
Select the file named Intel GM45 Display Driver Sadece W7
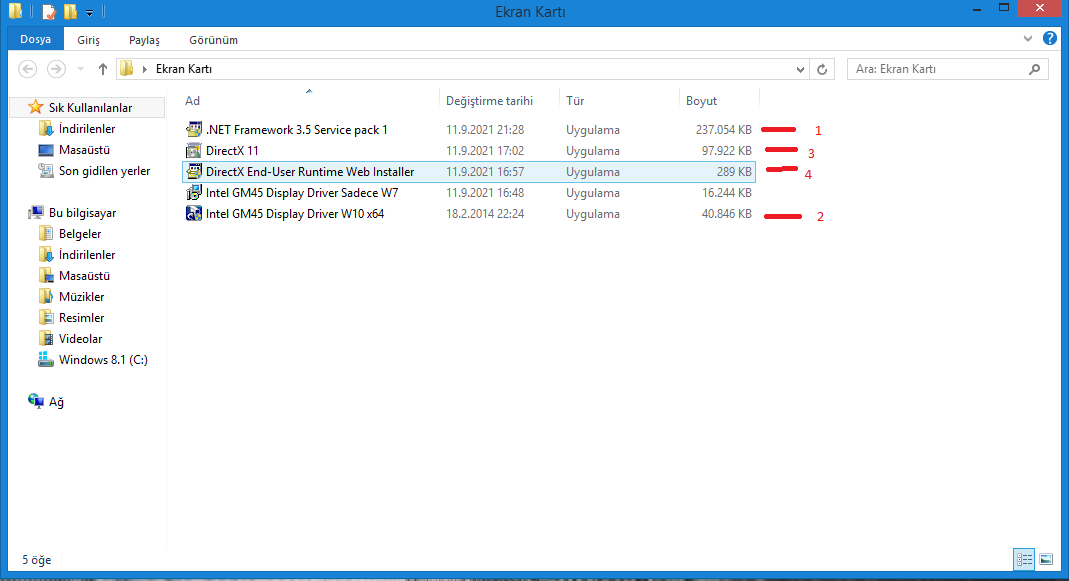(302, 193)
